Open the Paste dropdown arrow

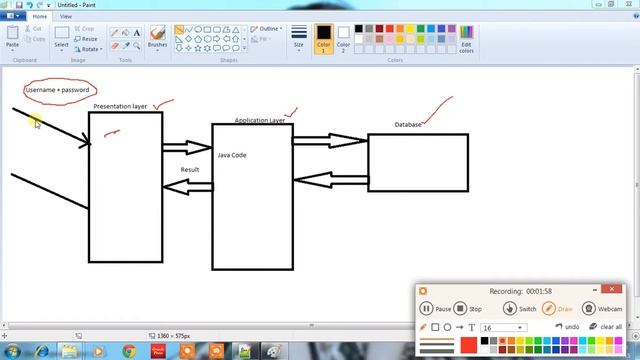[x=12, y=50]
